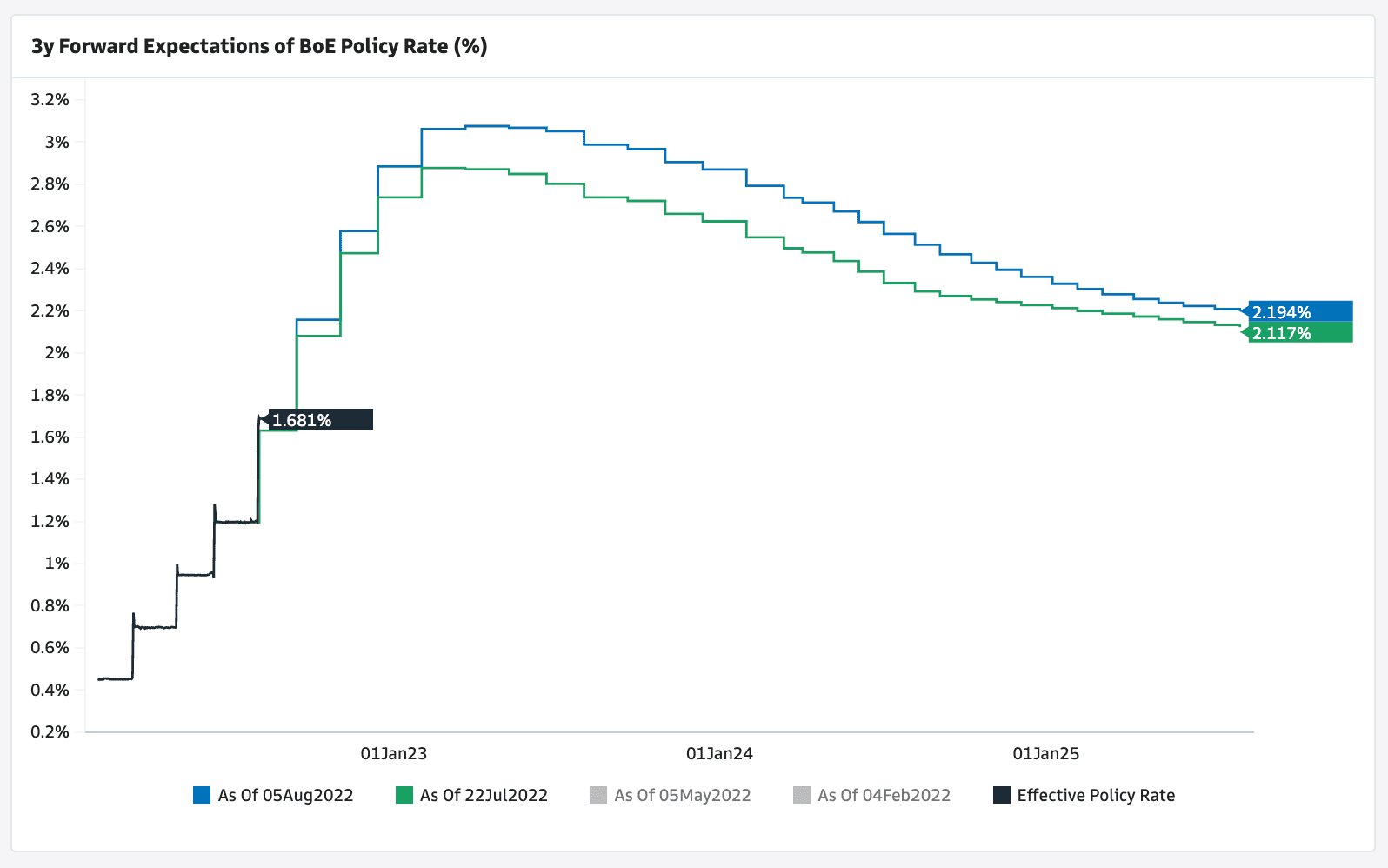
Task: Enable the As Of 05May2022 series label
Action: (x=683, y=795)
